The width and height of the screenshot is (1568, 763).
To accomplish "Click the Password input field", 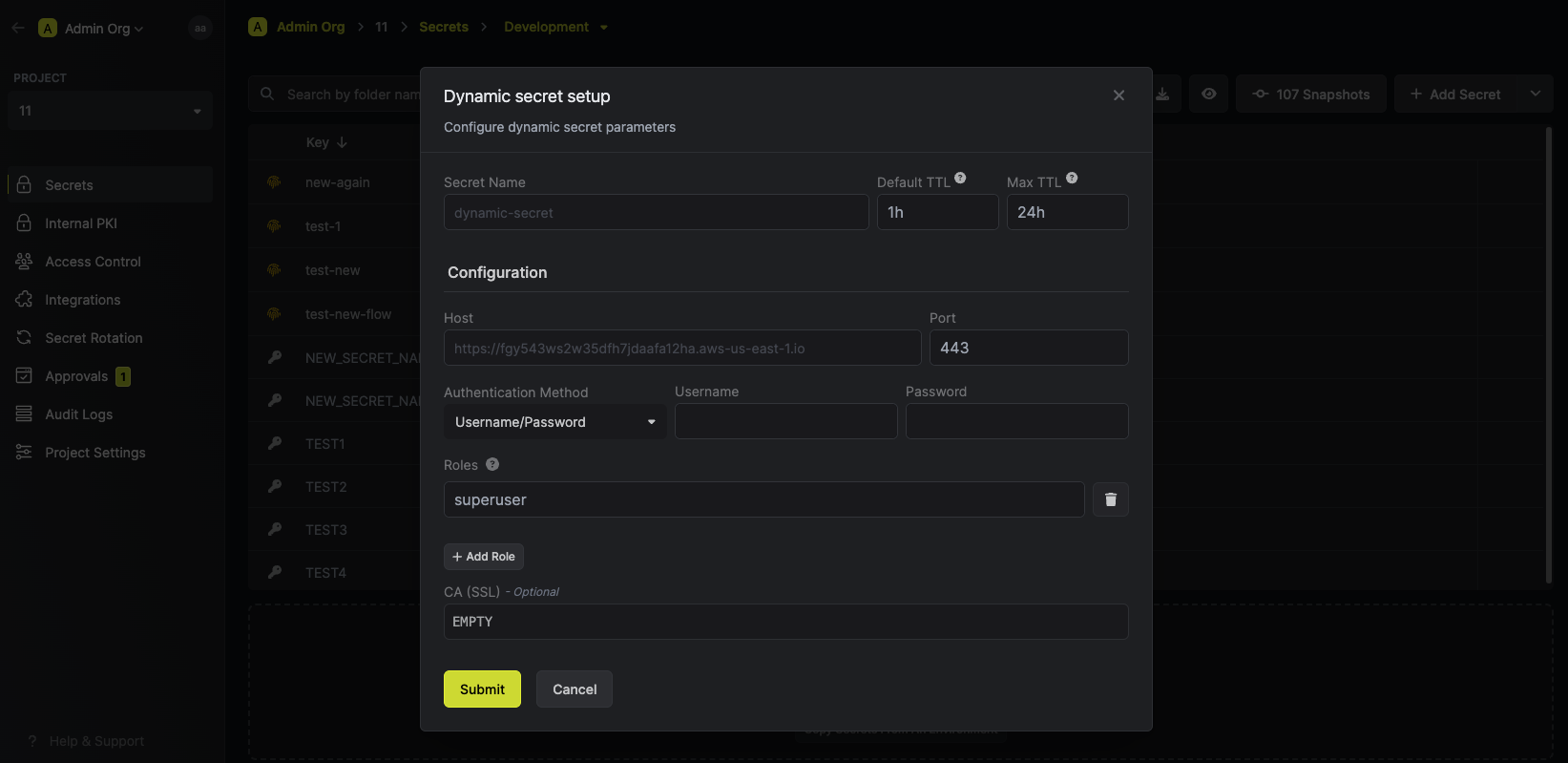I will coord(1017,421).
